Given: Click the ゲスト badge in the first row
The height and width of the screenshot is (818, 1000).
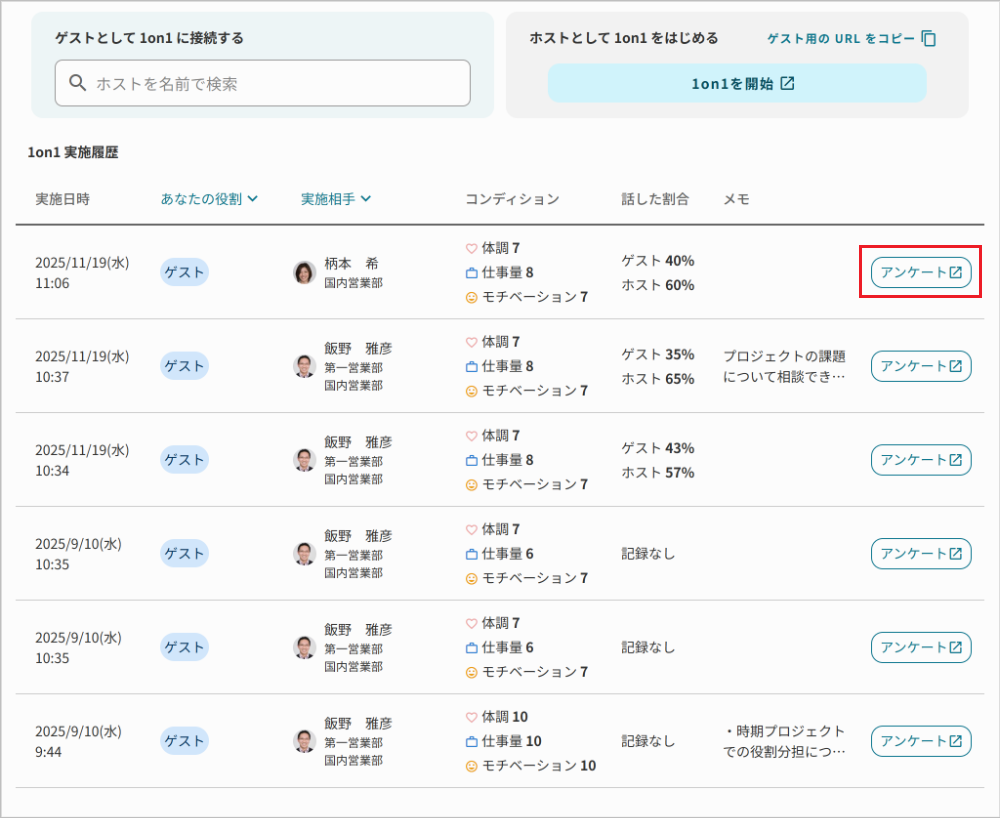Looking at the screenshot, I should coord(184,272).
